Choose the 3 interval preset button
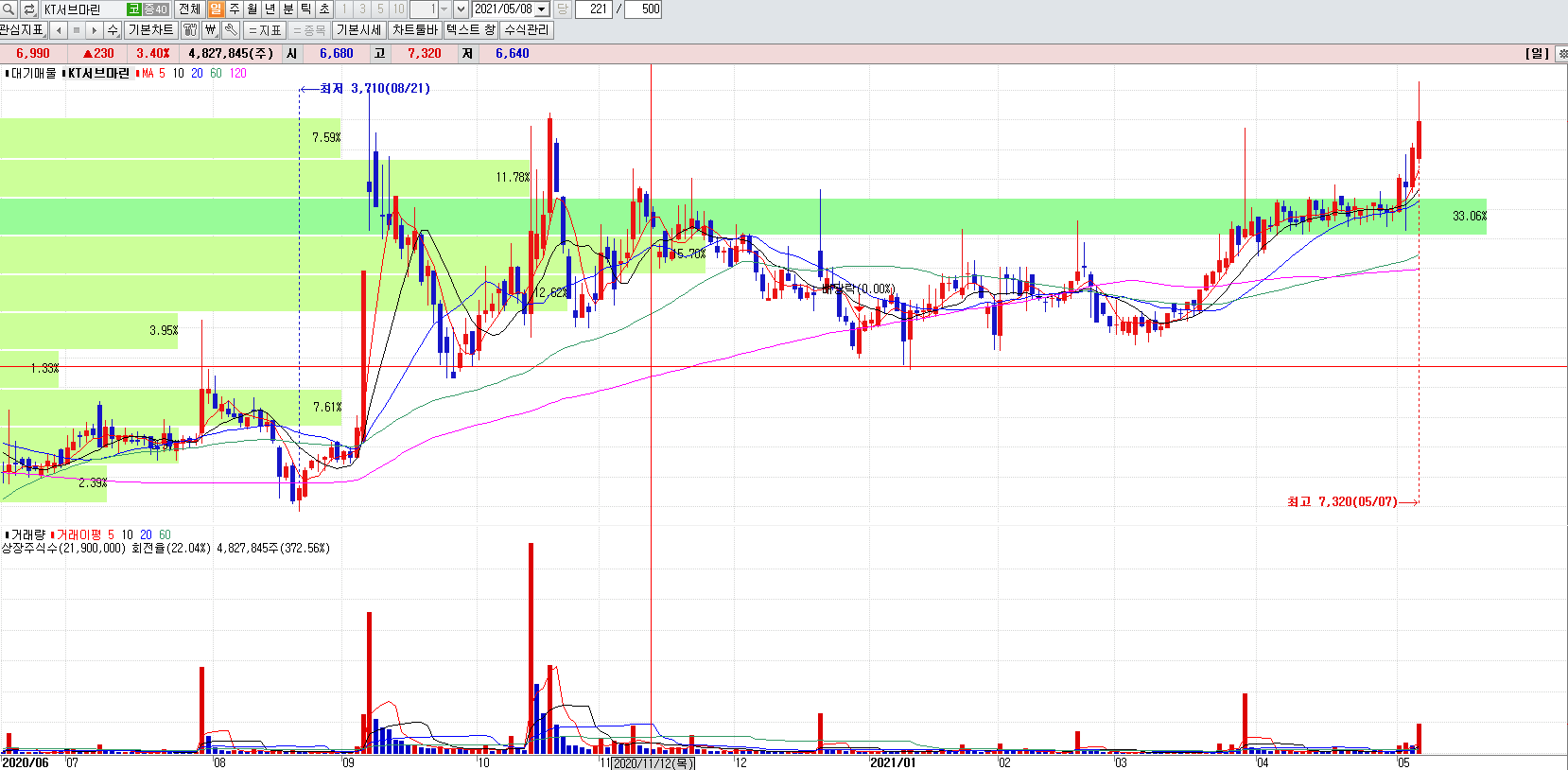The height and width of the screenshot is (770, 1568). [x=362, y=9]
